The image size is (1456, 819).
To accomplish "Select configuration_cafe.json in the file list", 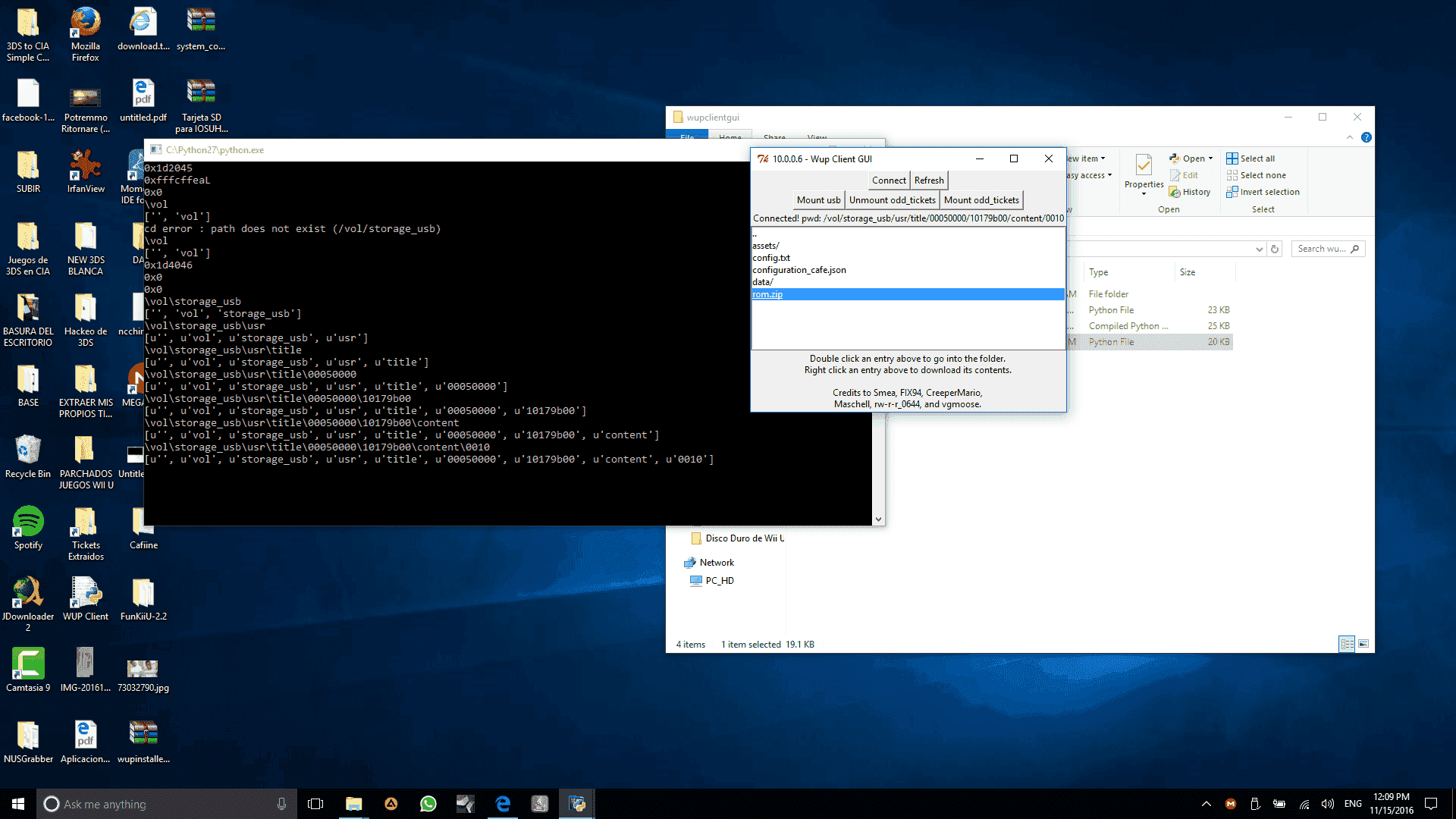I will [x=908, y=270].
